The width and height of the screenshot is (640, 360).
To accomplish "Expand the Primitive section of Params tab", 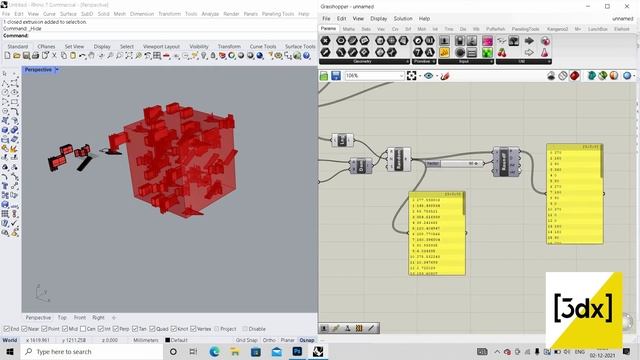I will pos(424,61).
